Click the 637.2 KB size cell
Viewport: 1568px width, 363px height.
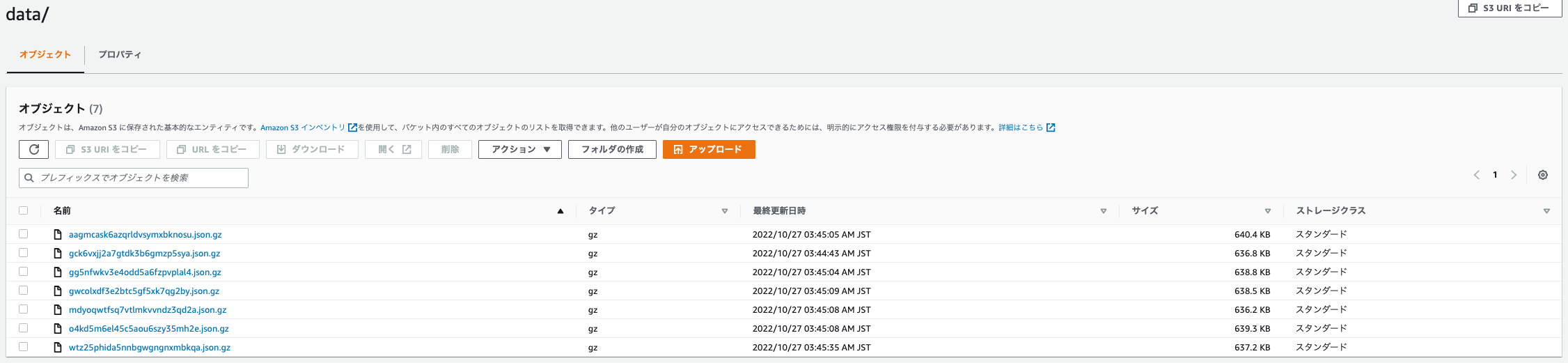1252,348
